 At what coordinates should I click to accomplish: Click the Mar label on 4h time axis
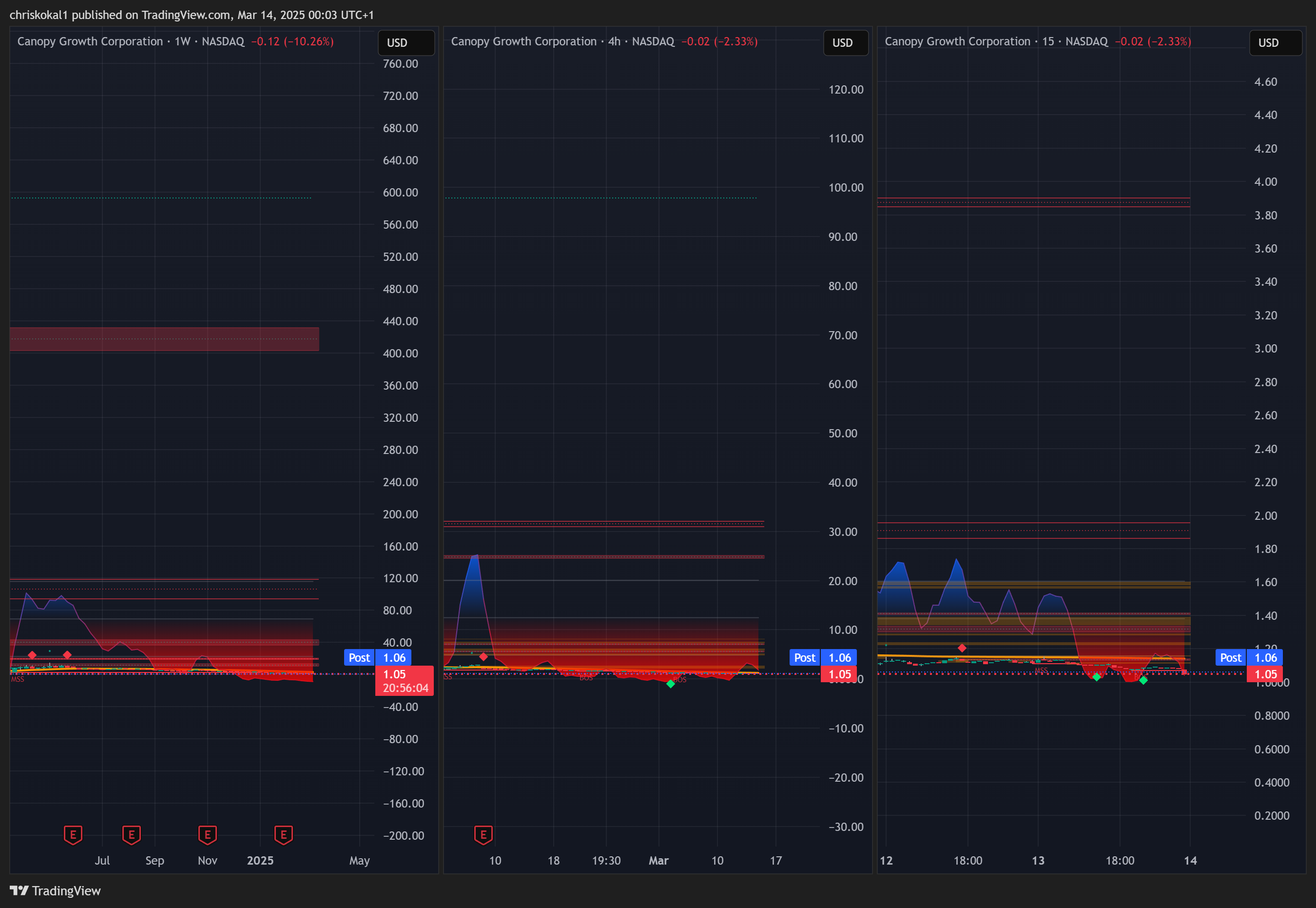click(659, 860)
